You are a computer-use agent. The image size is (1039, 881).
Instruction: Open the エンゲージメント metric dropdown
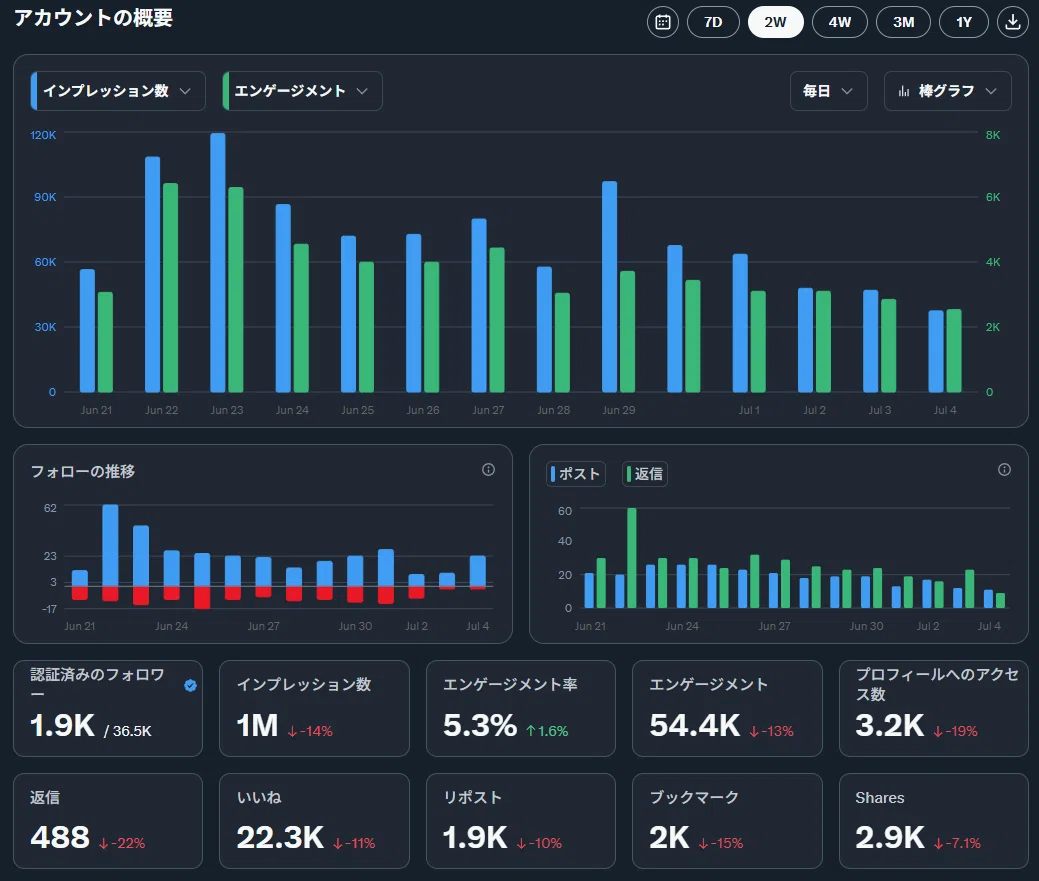[303, 91]
